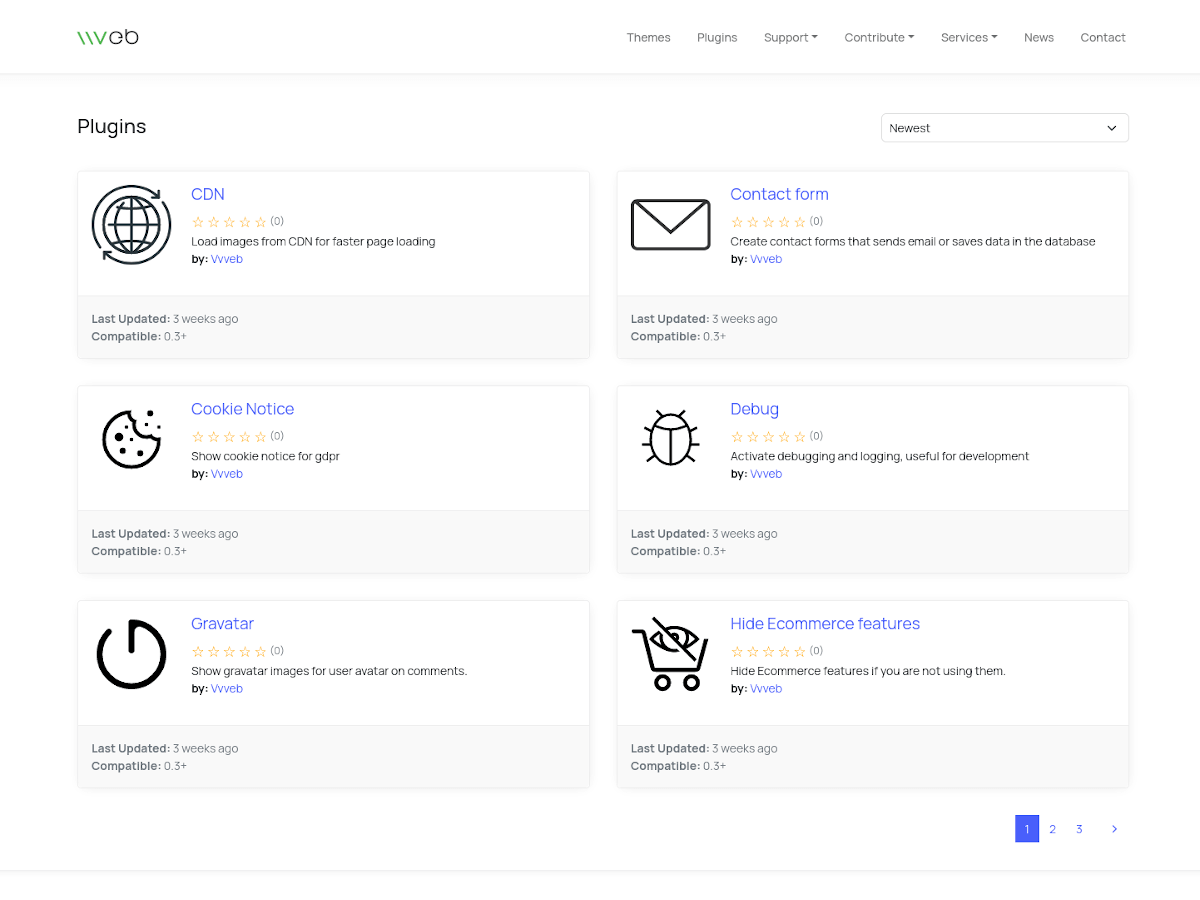Expand the Contribute menu dropdown
The width and height of the screenshot is (1200, 900).
[x=879, y=37]
